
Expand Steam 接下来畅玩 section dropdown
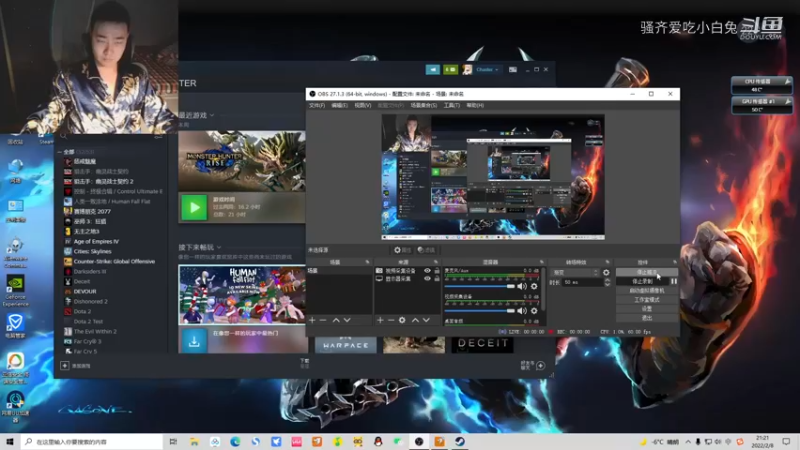219,247
